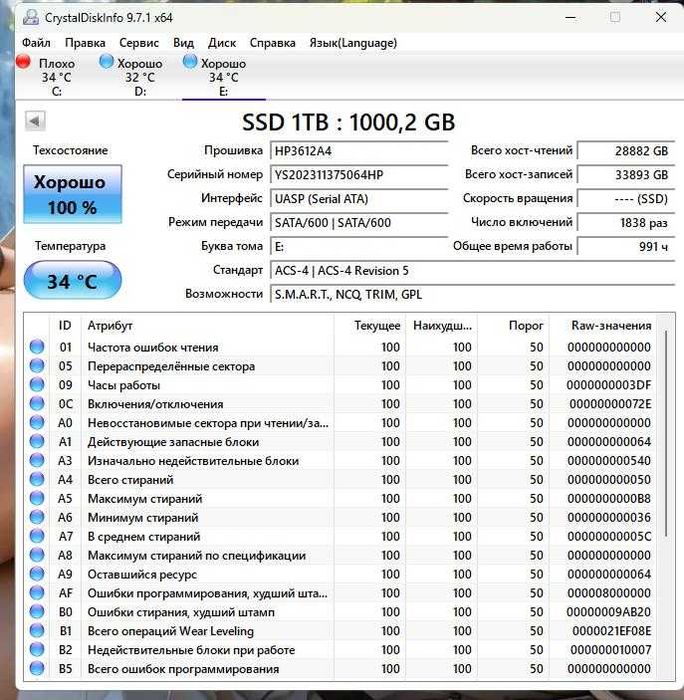Go to previous disk with left arrow
This screenshot has width=684, height=700.
(x=35, y=121)
